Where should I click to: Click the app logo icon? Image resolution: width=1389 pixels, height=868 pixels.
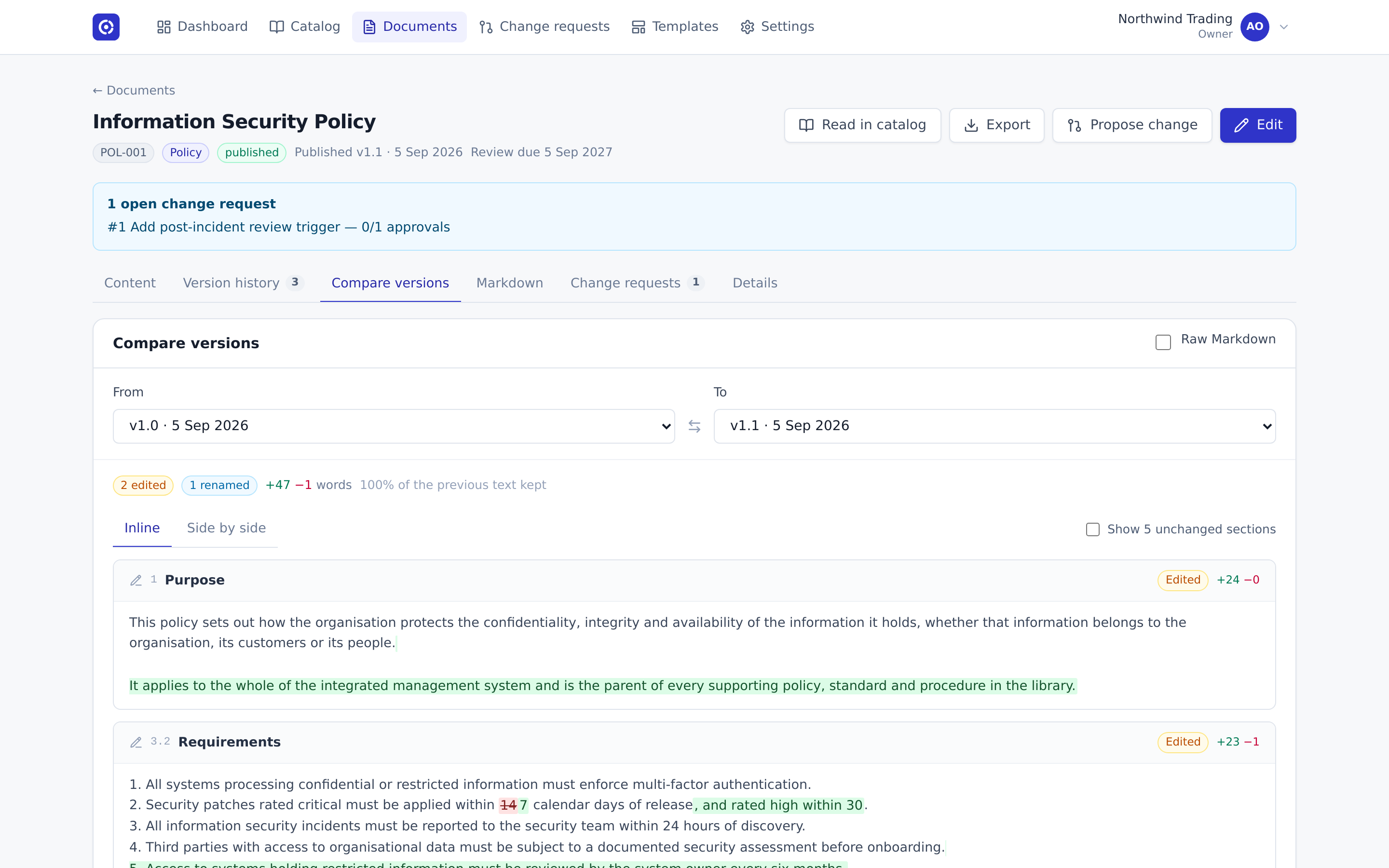[x=106, y=27]
